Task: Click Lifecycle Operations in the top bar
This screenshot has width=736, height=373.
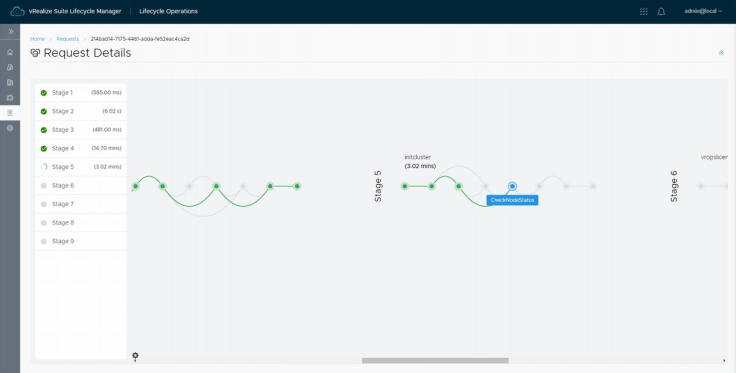Action: pyautogui.click(x=169, y=11)
